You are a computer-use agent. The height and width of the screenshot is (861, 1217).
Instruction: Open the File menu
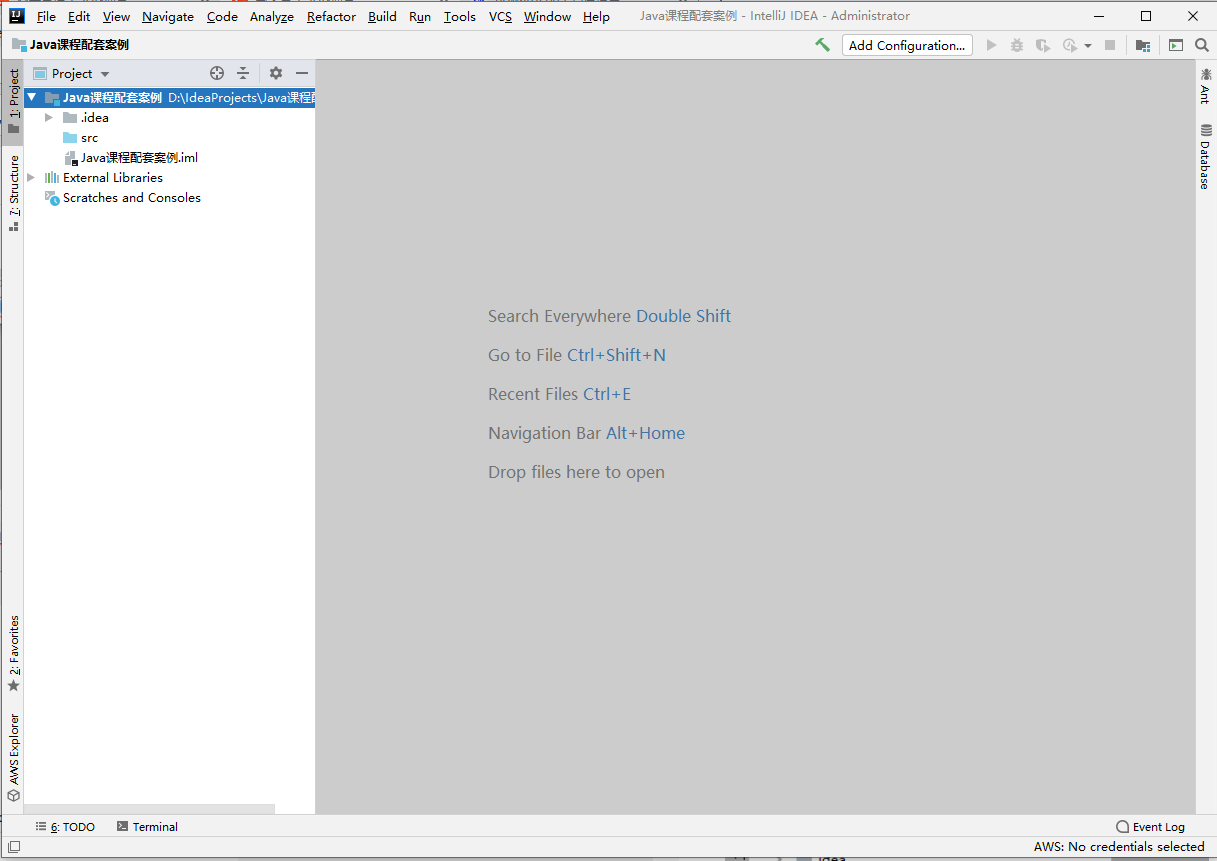(x=46, y=17)
